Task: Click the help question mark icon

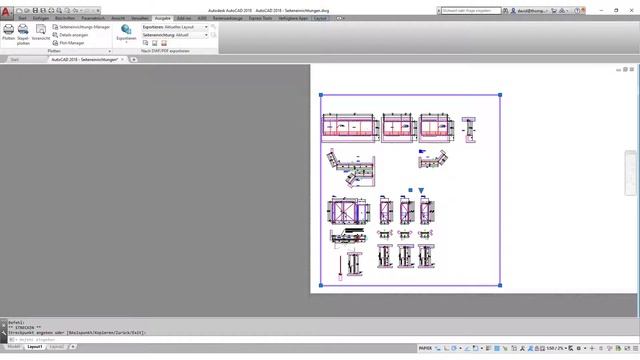Action: (x=577, y=11)
